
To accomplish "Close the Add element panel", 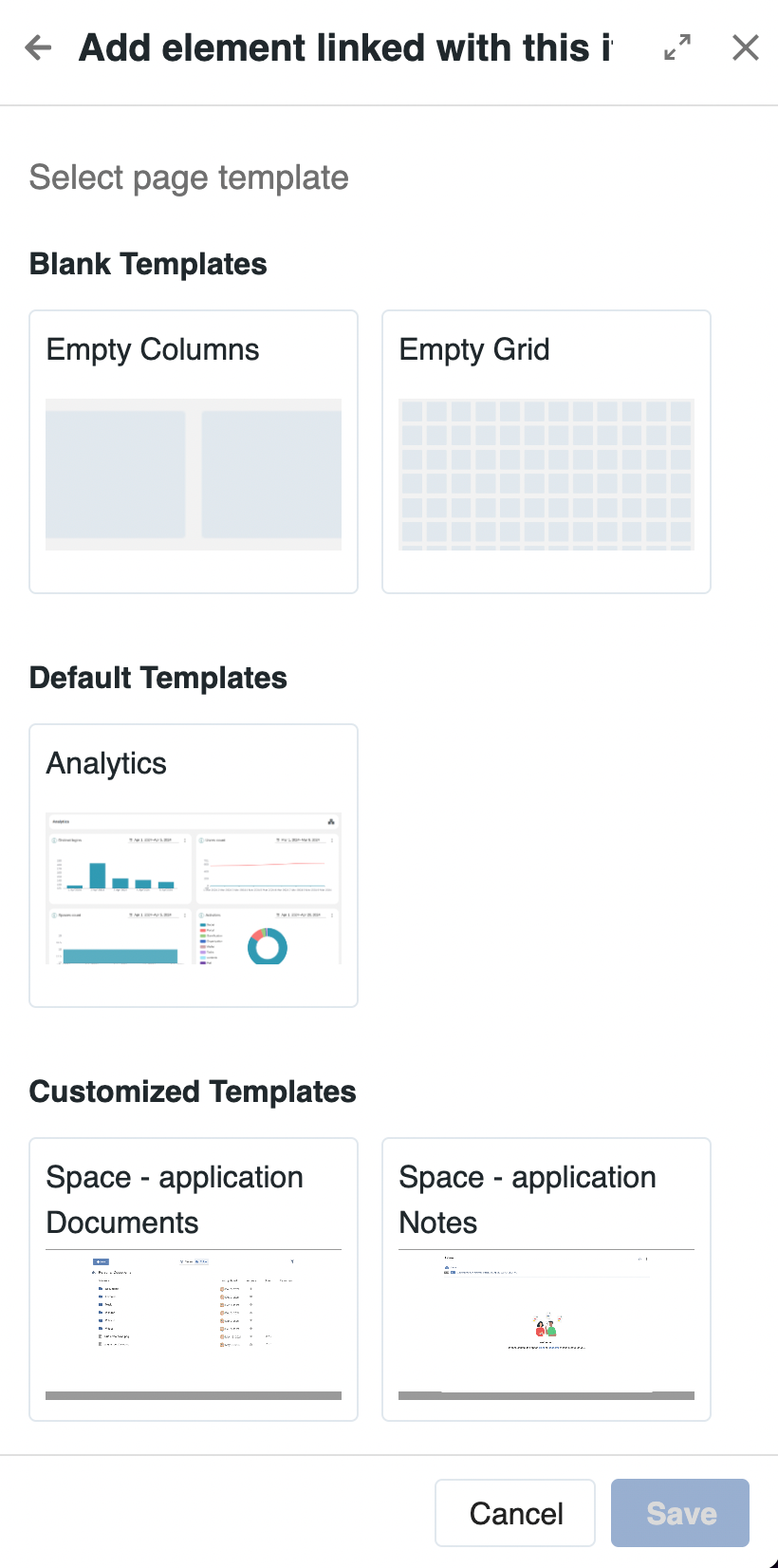I will coord(746,47).
